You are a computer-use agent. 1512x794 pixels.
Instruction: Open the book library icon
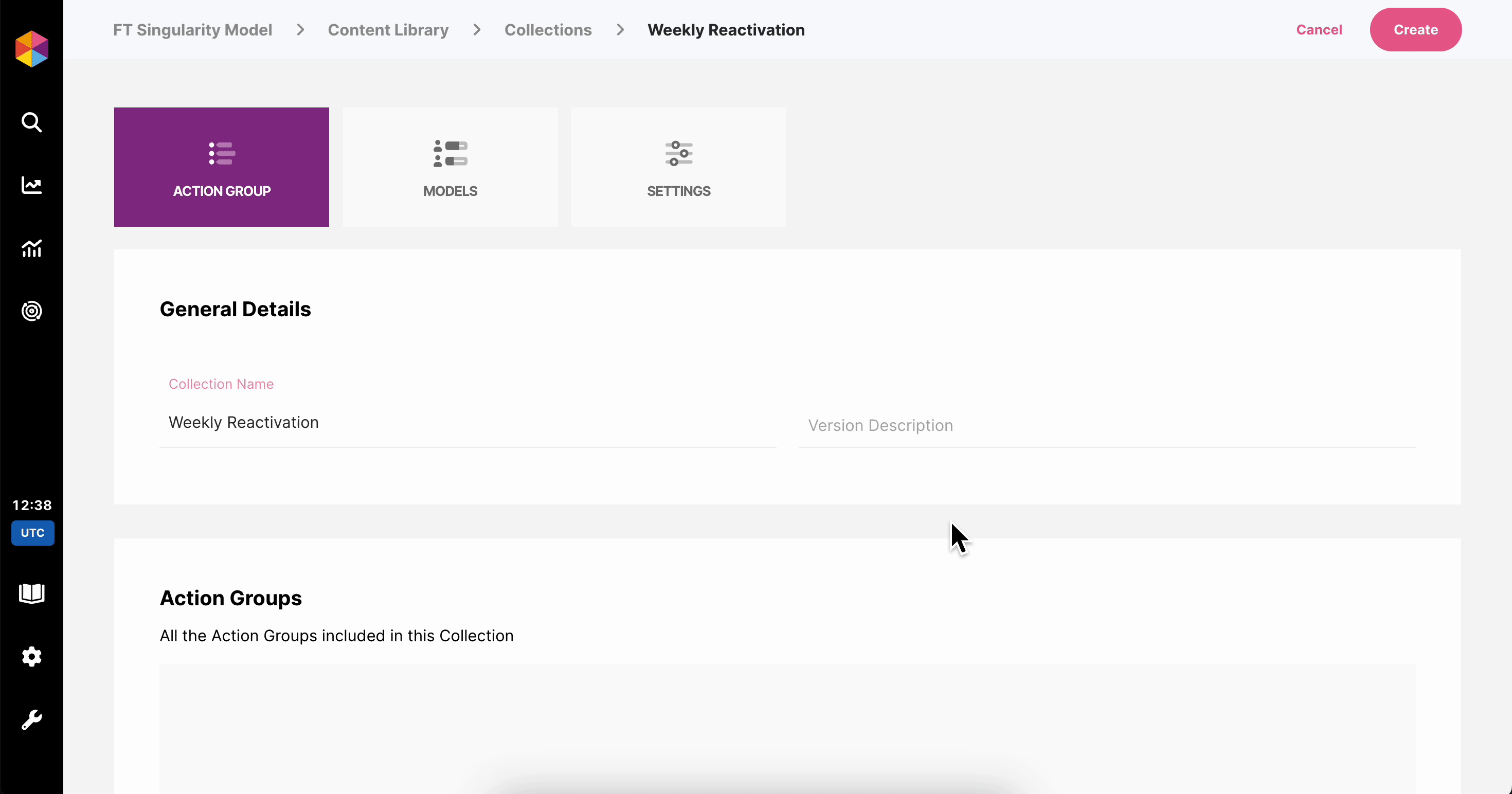click(32, 593)
